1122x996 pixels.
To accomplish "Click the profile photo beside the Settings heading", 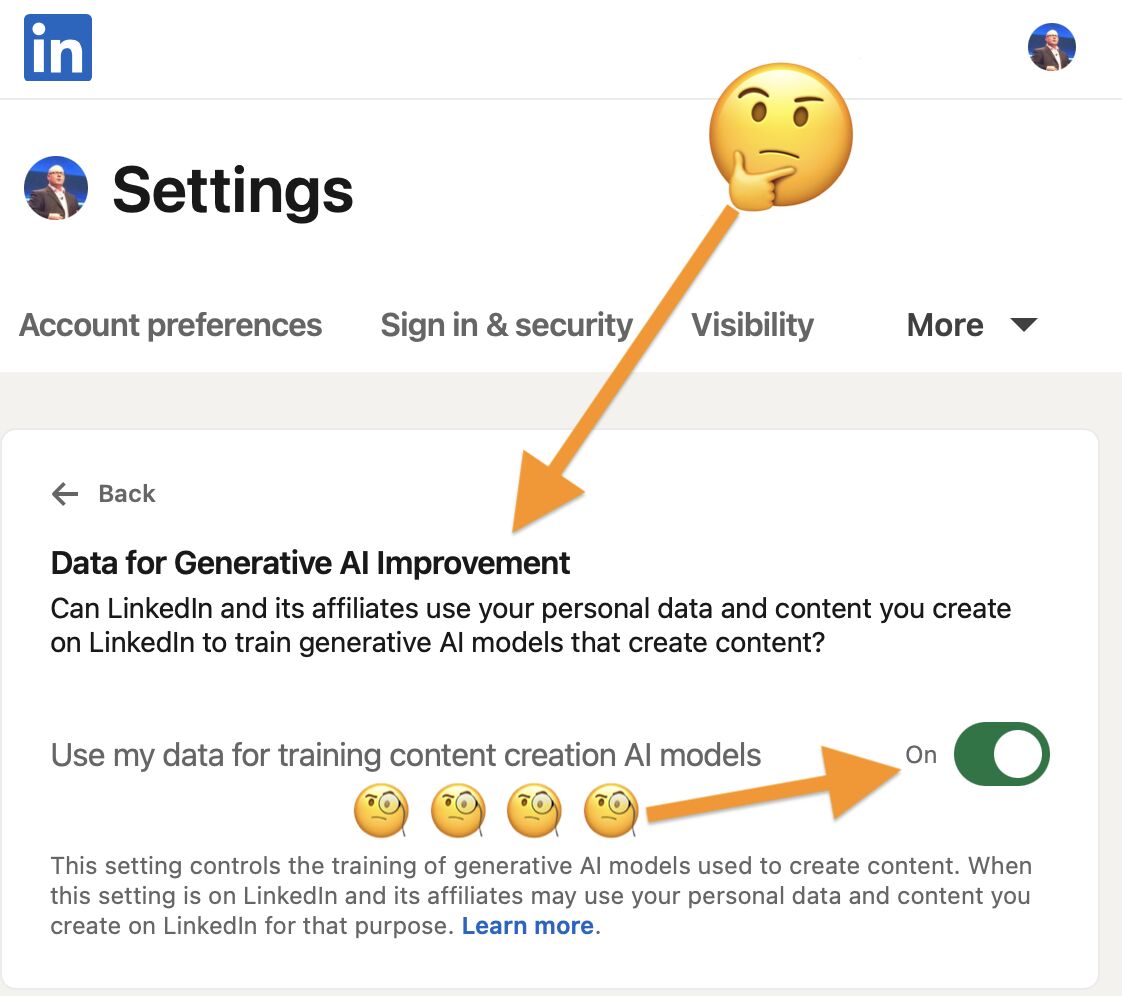I will (x=56, y=188).
